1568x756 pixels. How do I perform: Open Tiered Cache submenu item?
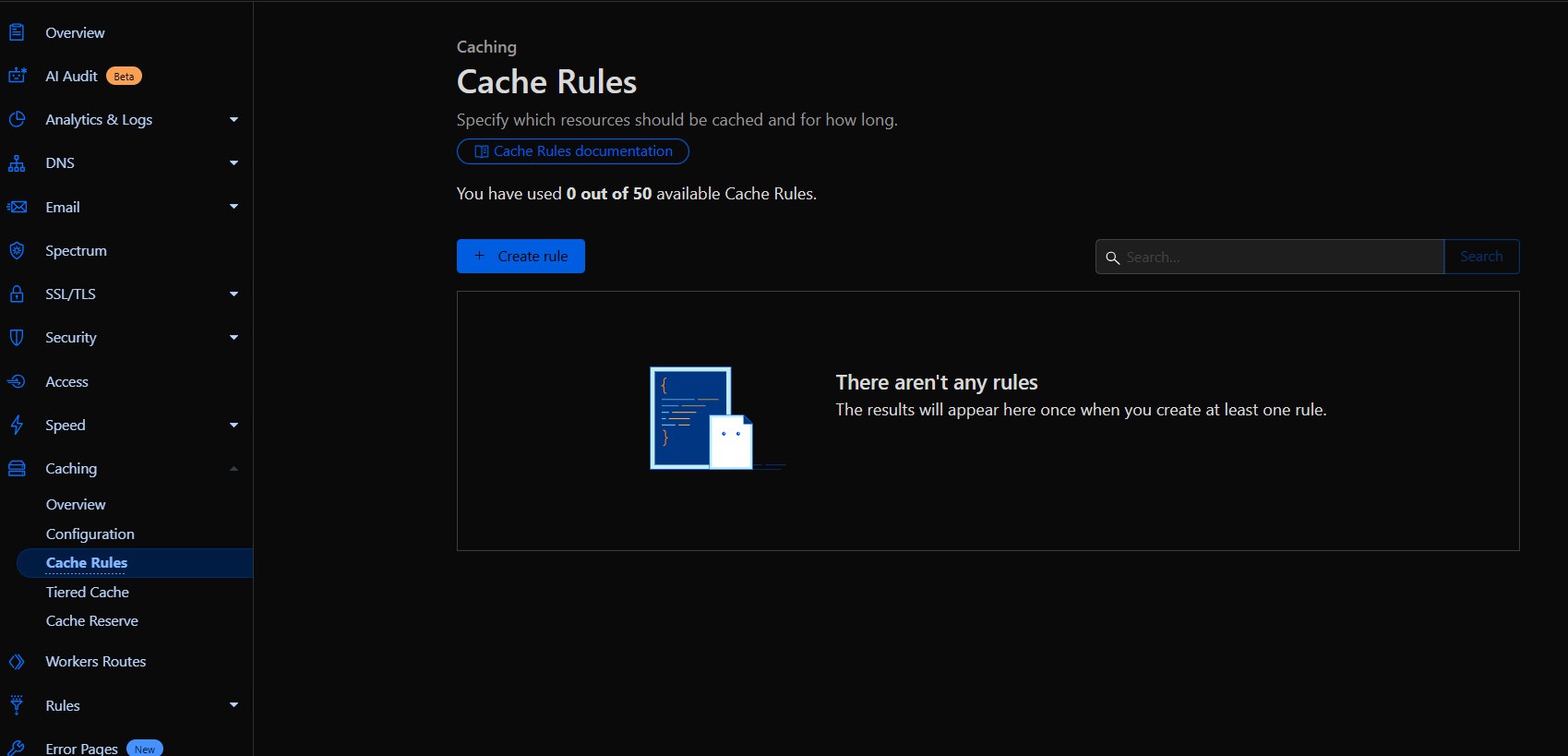(88, 592)
